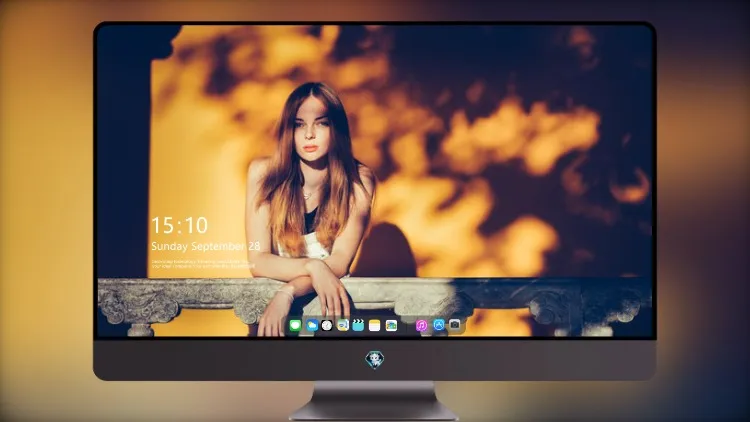Open the blue App Store icon
750x422 pixels.
click(x=439, y=325)
